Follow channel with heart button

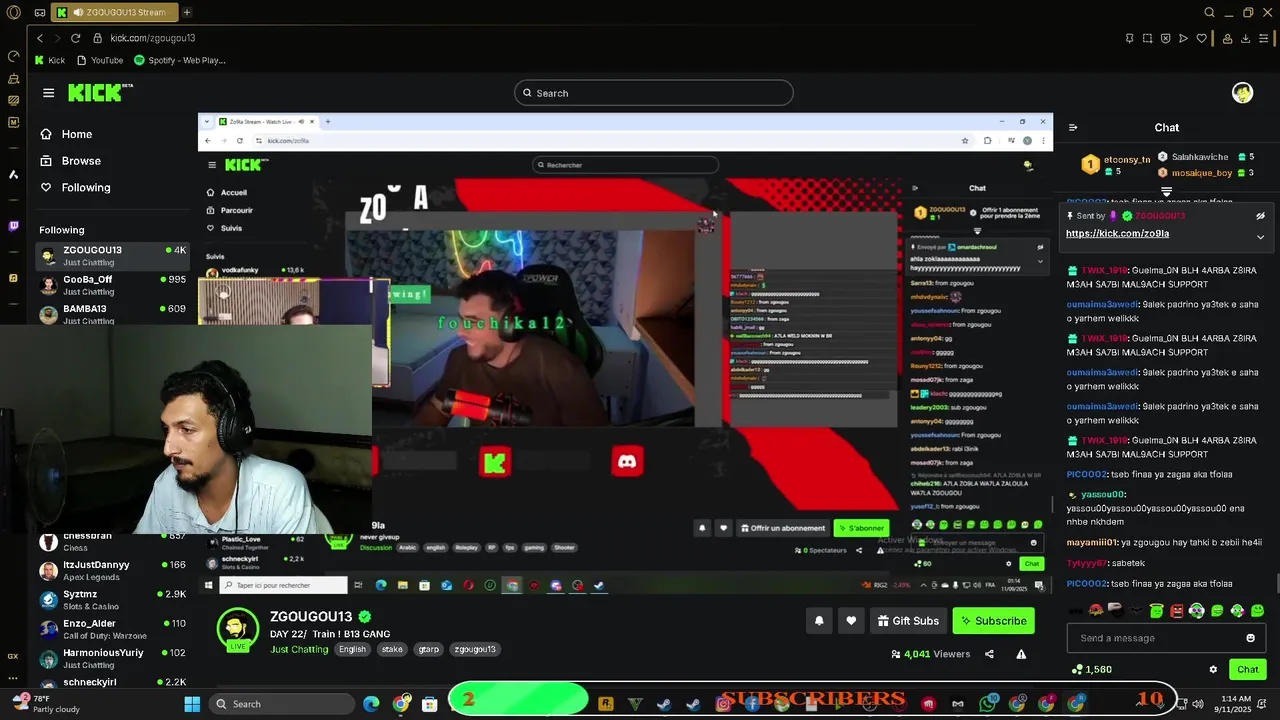click(851, 621)
